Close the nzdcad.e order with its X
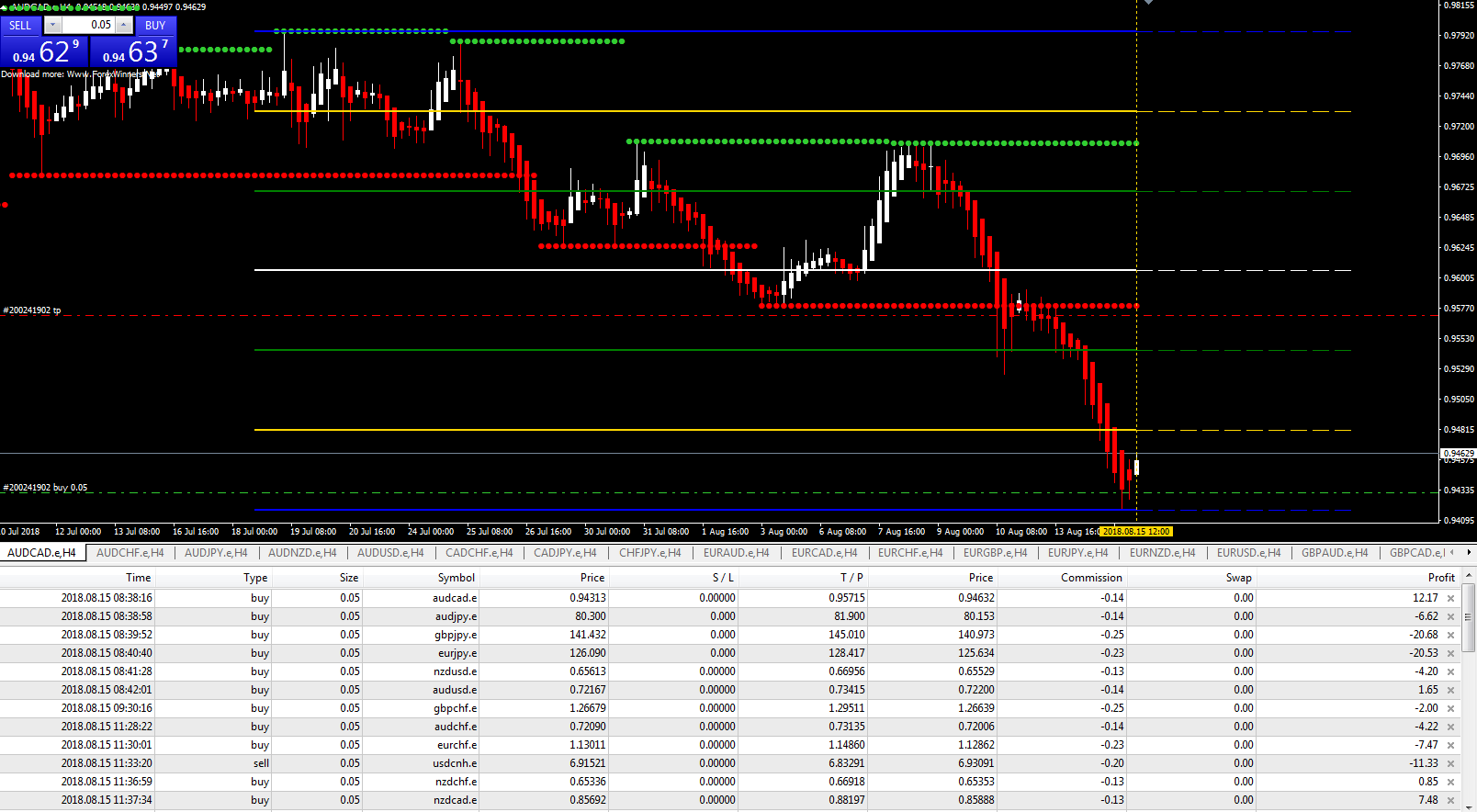1477x812 pixels. [1451, 800]
